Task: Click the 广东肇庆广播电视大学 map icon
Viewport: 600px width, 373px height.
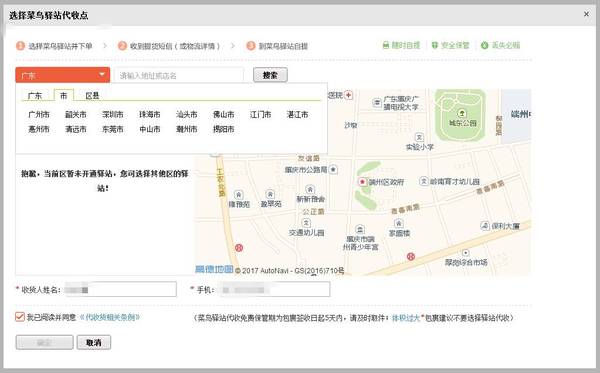Action: pos(377,102)
